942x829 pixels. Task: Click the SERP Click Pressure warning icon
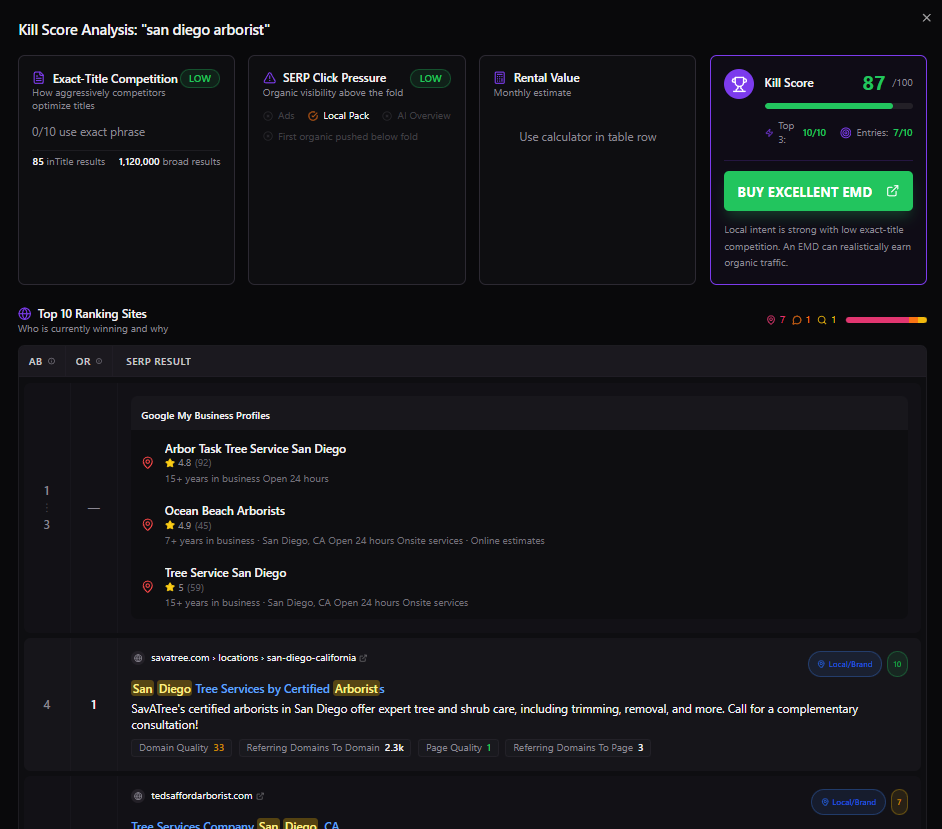269,78
